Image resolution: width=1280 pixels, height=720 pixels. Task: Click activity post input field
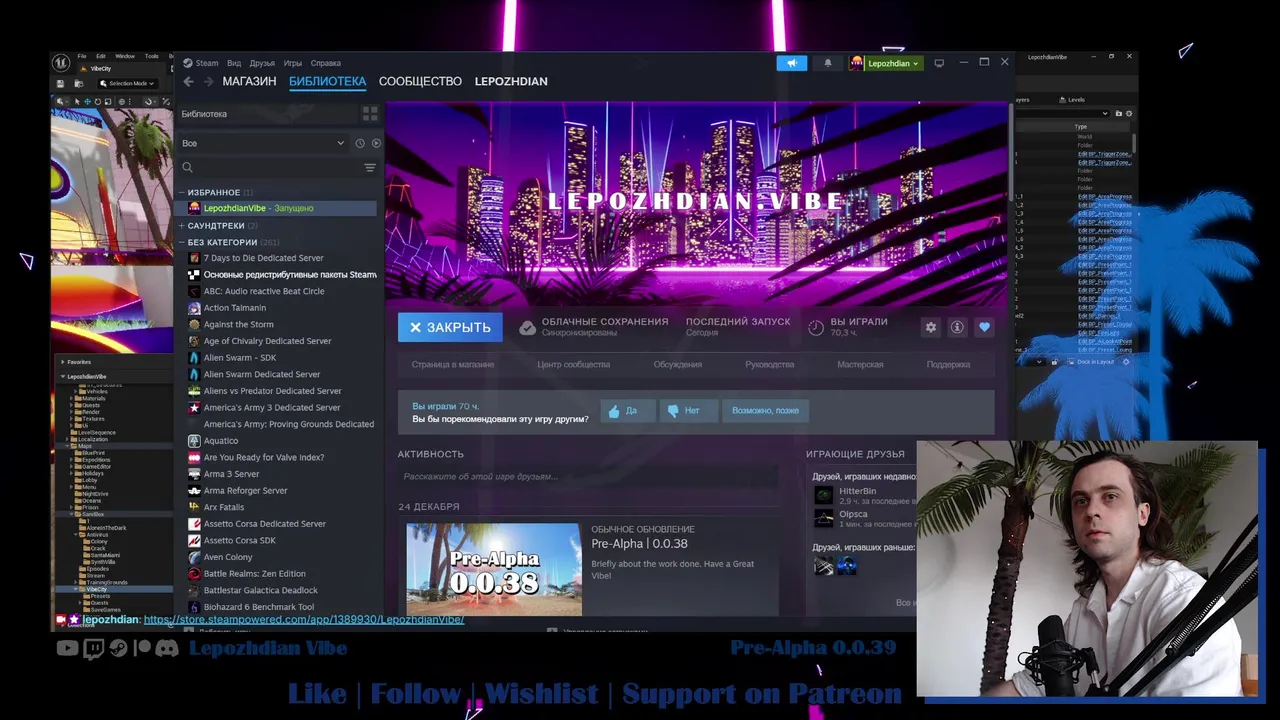pyautogui.click(x=588, y=477)
